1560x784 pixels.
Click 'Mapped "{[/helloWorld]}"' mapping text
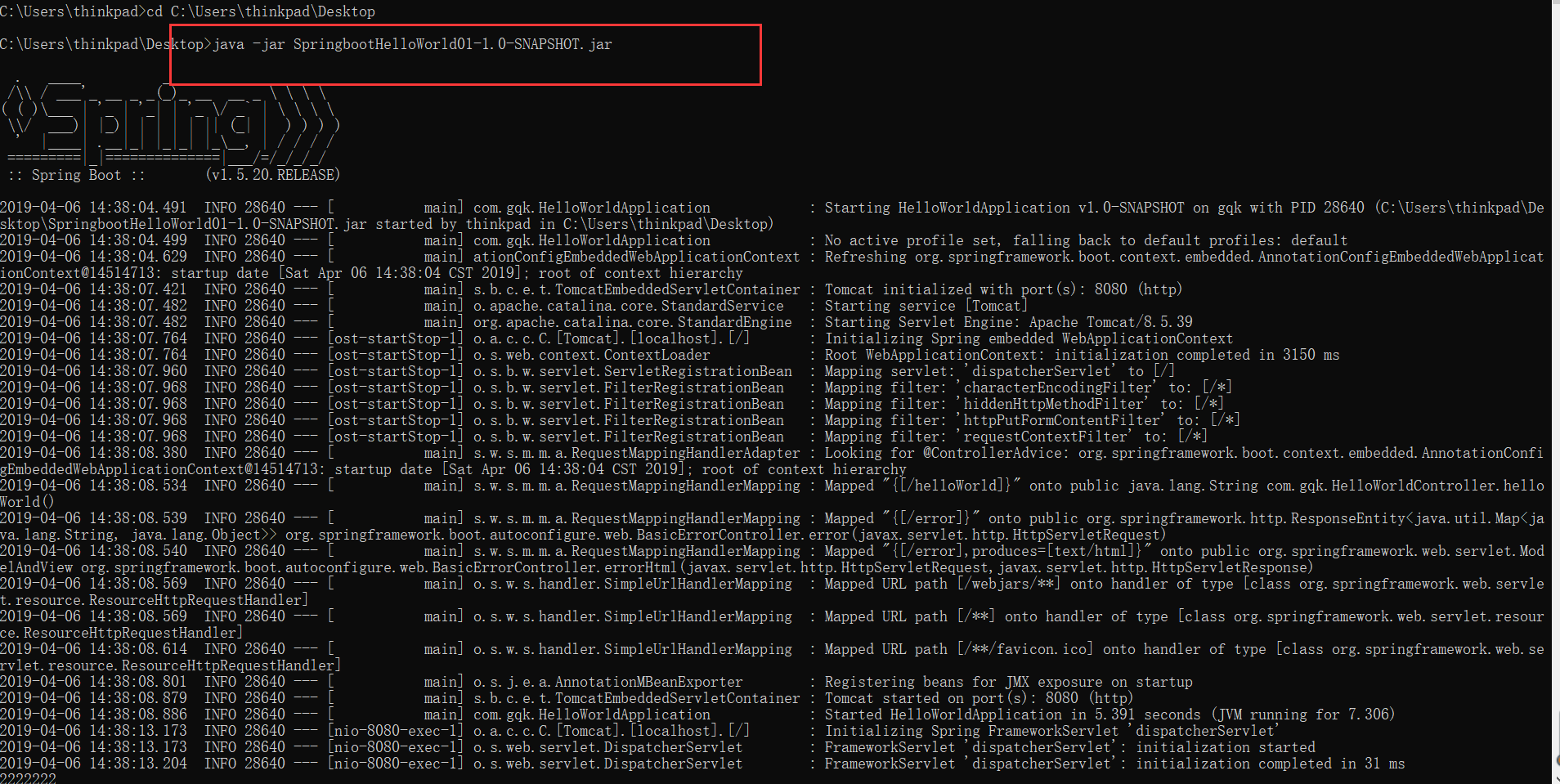click(922, 486)
